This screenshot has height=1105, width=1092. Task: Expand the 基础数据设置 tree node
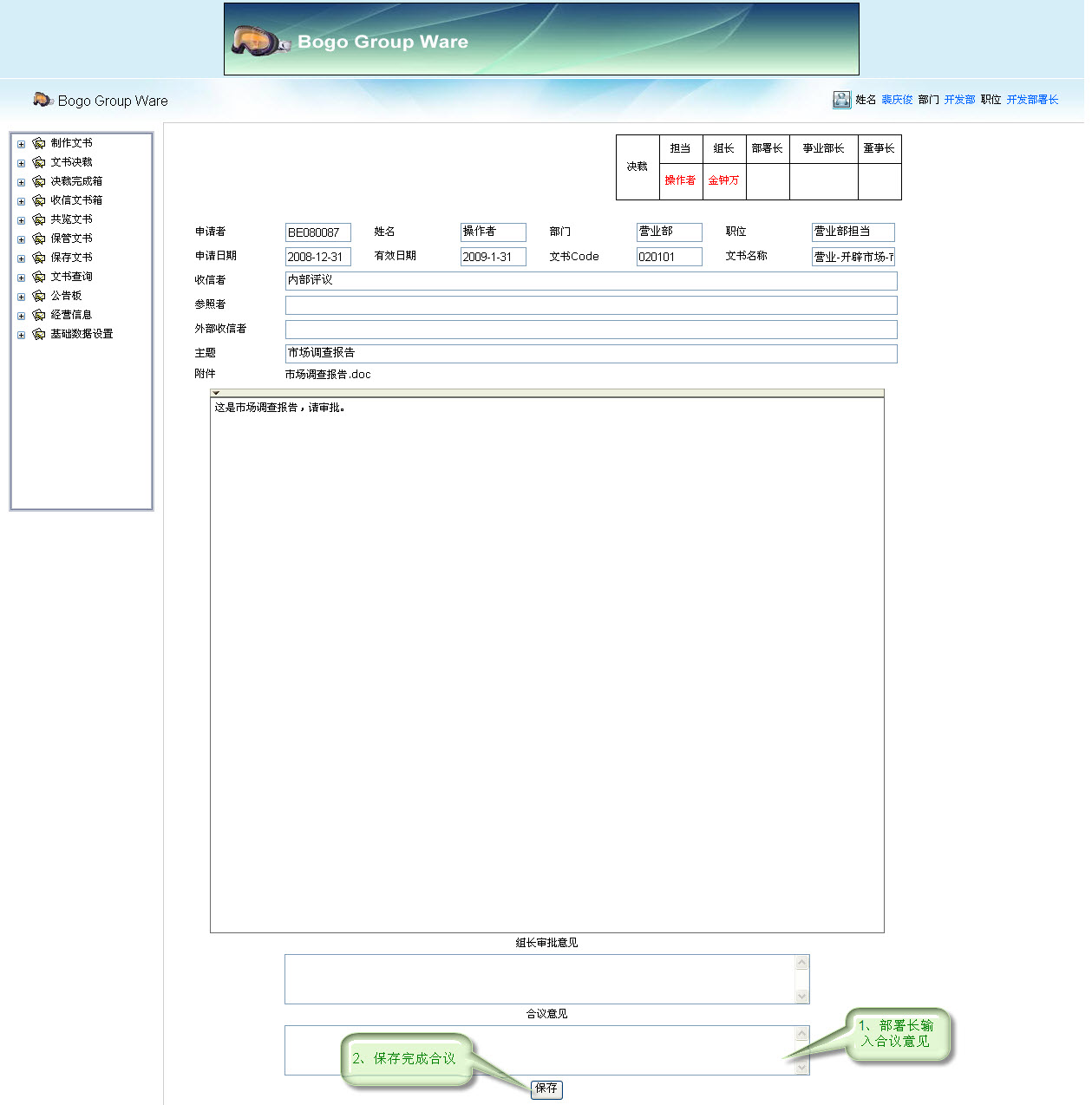pyautogui.click(x=20, y=334)
